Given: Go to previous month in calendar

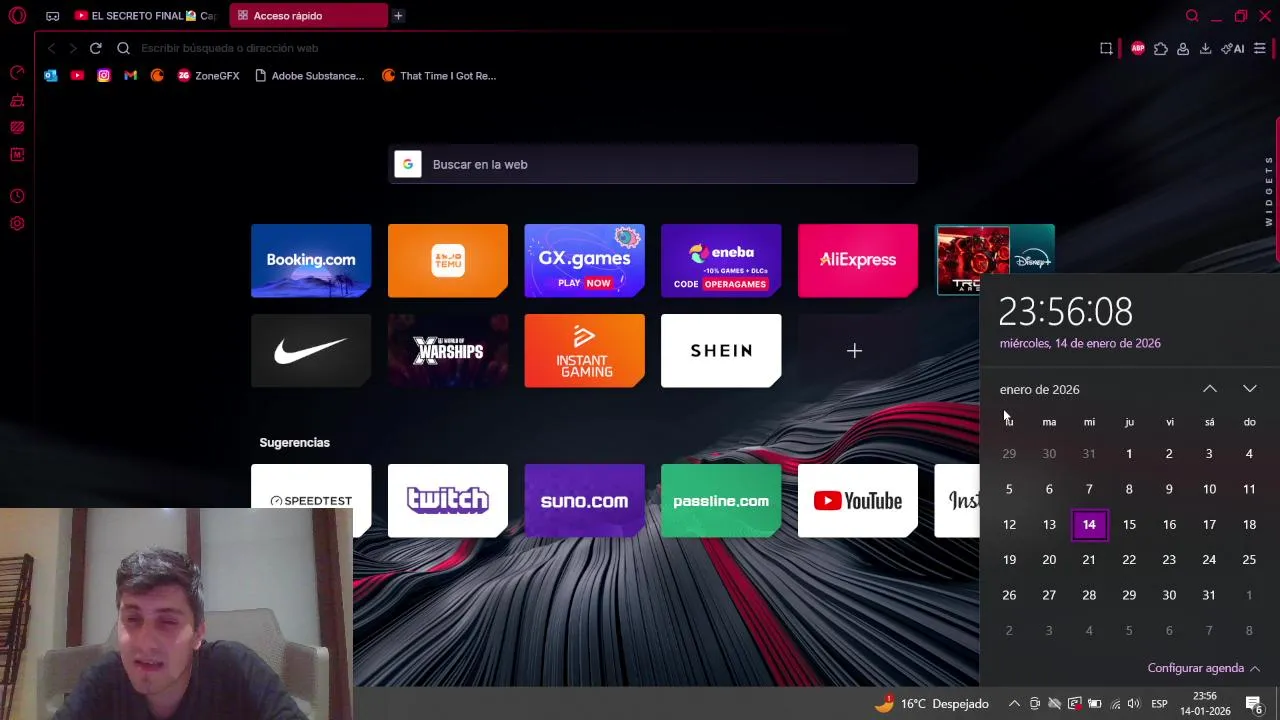Looking at the screenshot, I should [1210, 389].
